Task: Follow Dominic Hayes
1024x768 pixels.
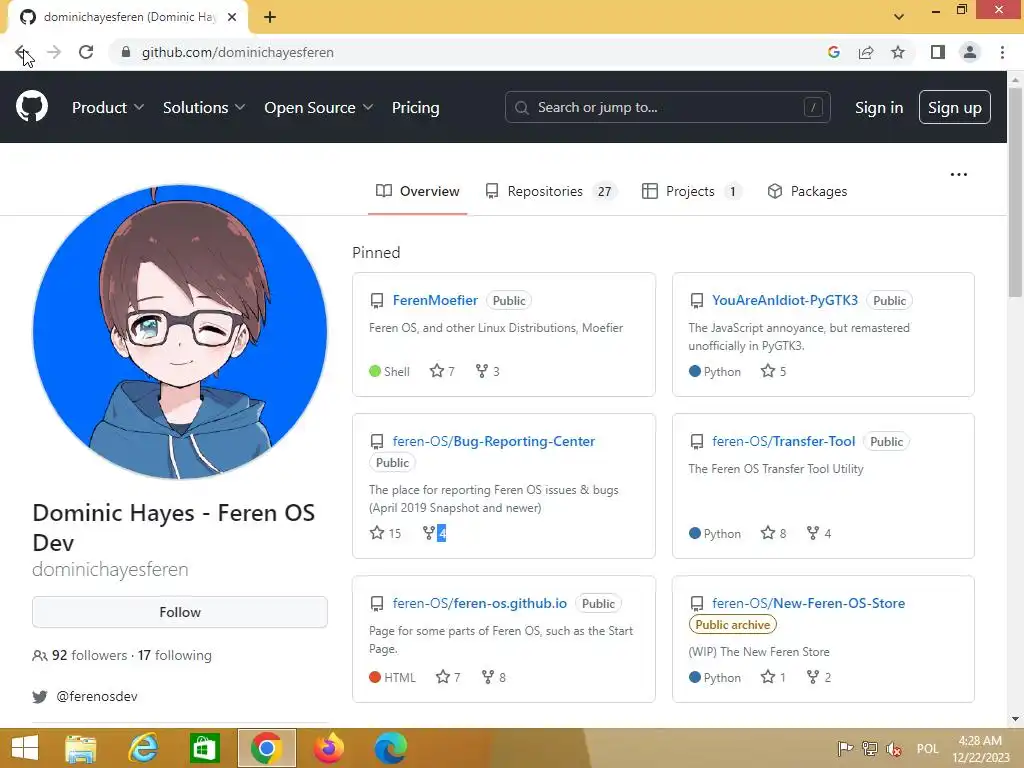Action: tap(180, 612)
